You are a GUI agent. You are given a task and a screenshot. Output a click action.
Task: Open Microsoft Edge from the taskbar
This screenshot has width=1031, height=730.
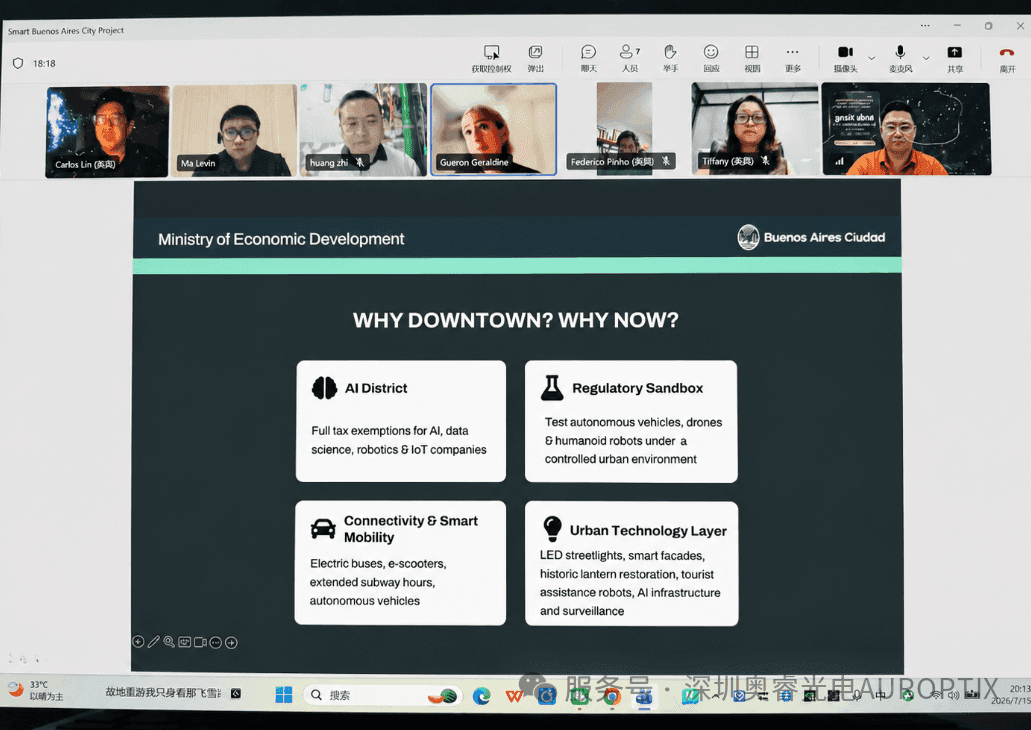click(x=482, y=696)
